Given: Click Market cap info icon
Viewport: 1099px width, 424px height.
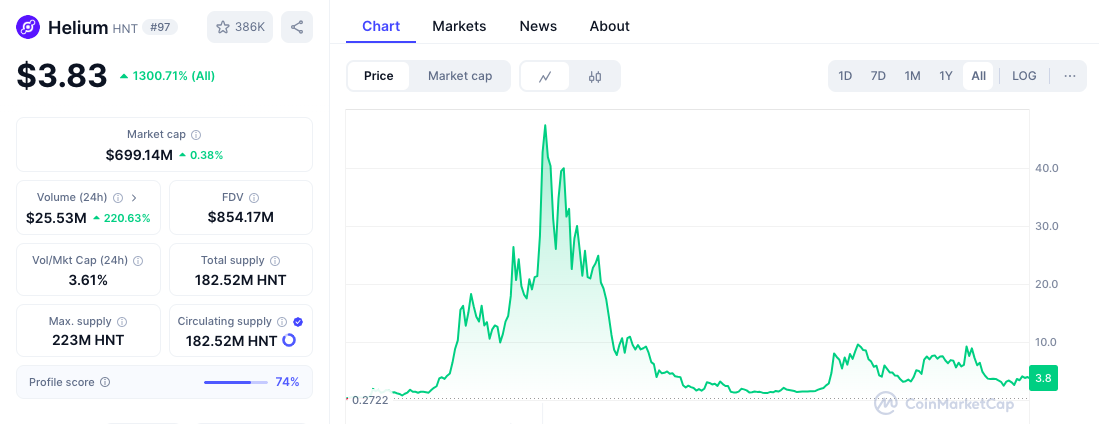Looking at the screenshot, I should pos(196,135).
